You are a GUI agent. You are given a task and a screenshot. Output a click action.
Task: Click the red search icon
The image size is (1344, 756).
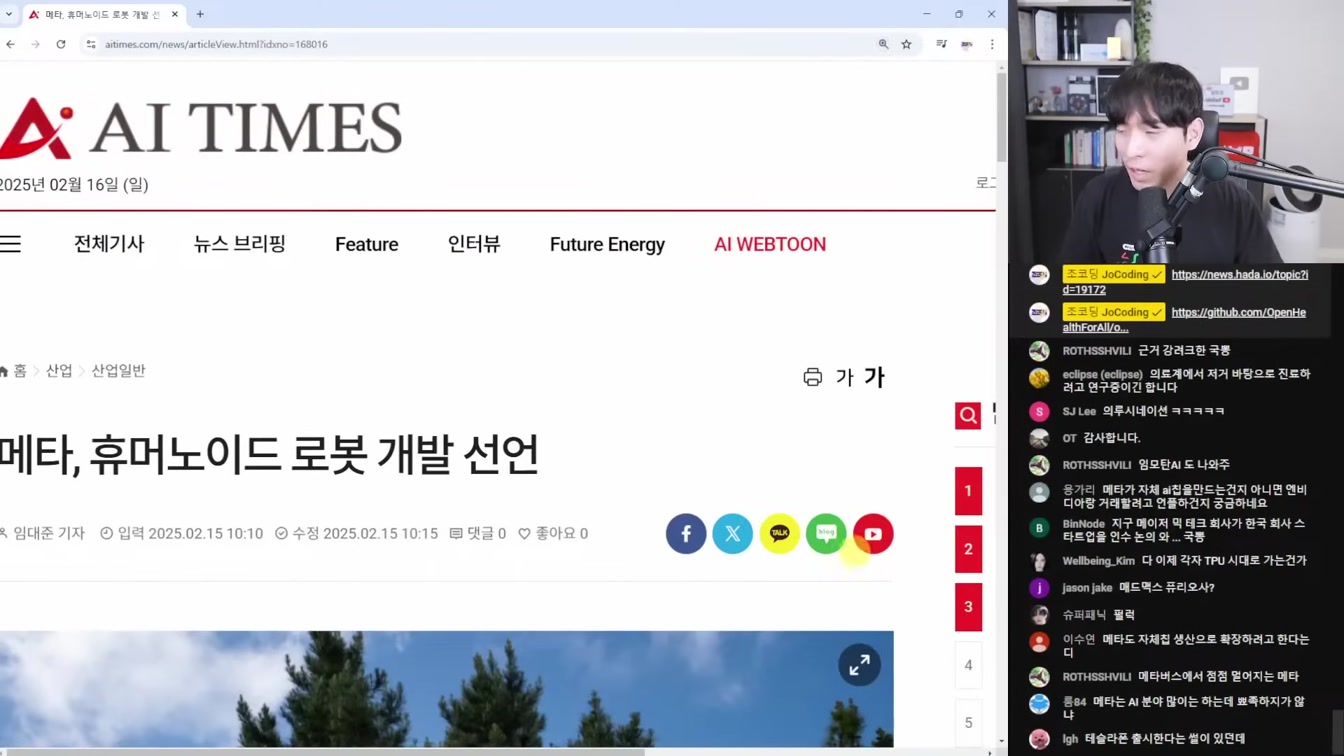click(x=968, y=415)
